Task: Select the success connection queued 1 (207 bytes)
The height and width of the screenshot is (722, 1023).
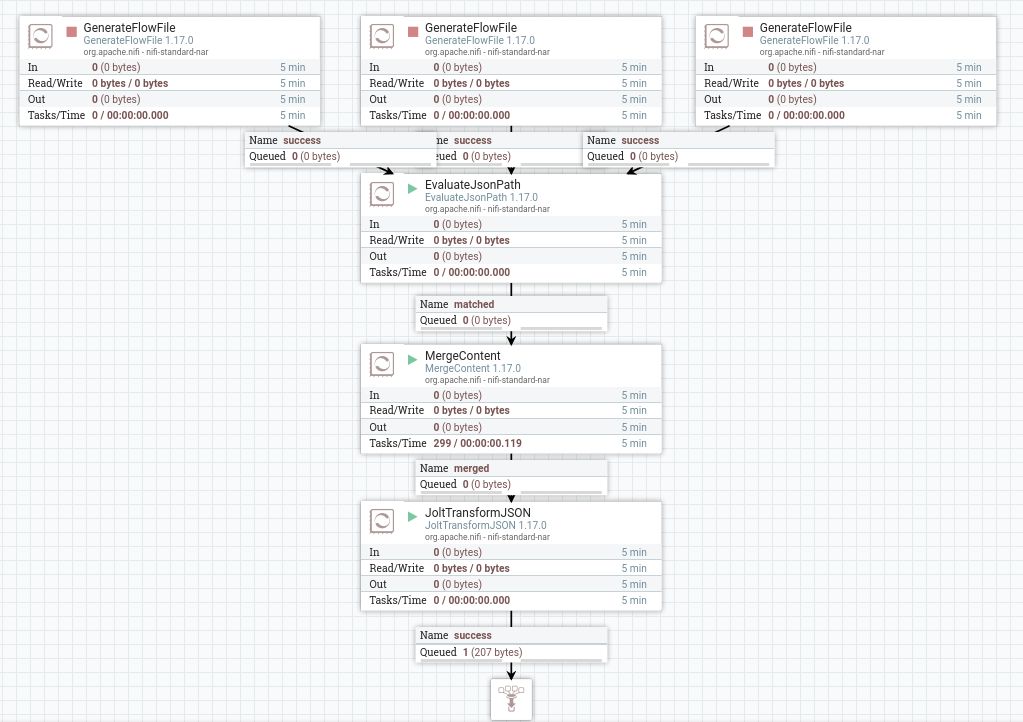Action: pos(512,644)
